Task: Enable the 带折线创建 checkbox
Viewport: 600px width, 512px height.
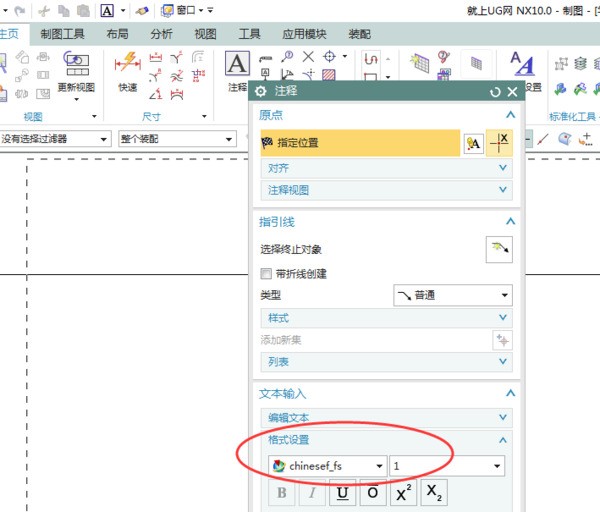Action: (266, 274)
